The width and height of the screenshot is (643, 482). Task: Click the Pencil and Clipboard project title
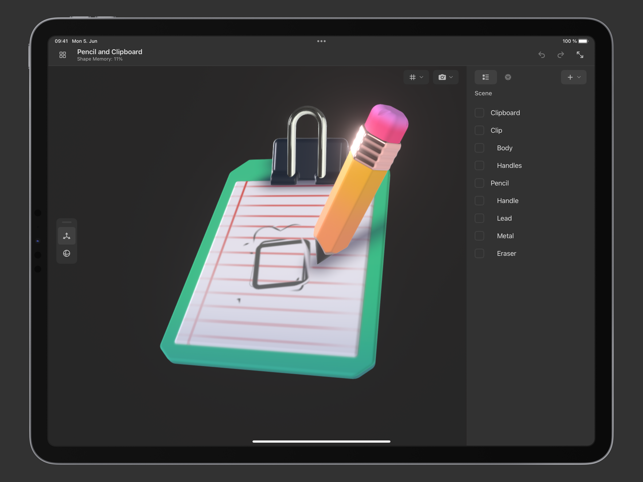pyautogui.click(x=109, y=52)
